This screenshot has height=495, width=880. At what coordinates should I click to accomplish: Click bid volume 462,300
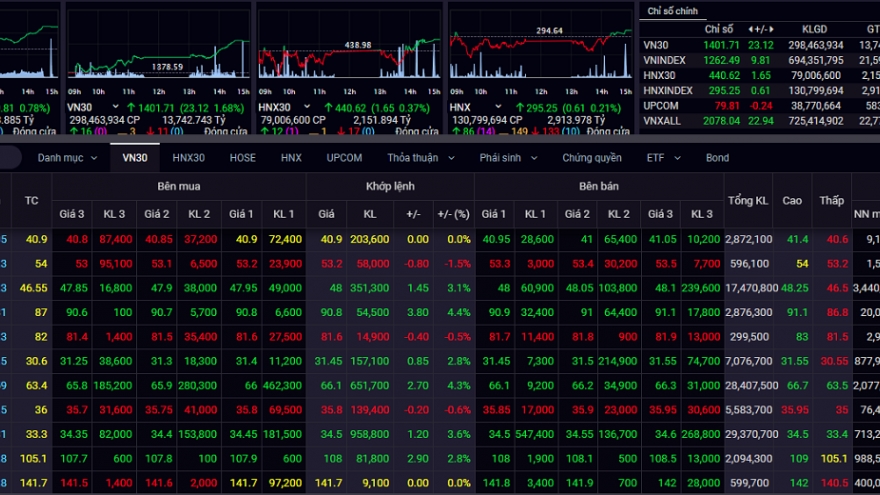pyautogui.click(x=282, y=386)
